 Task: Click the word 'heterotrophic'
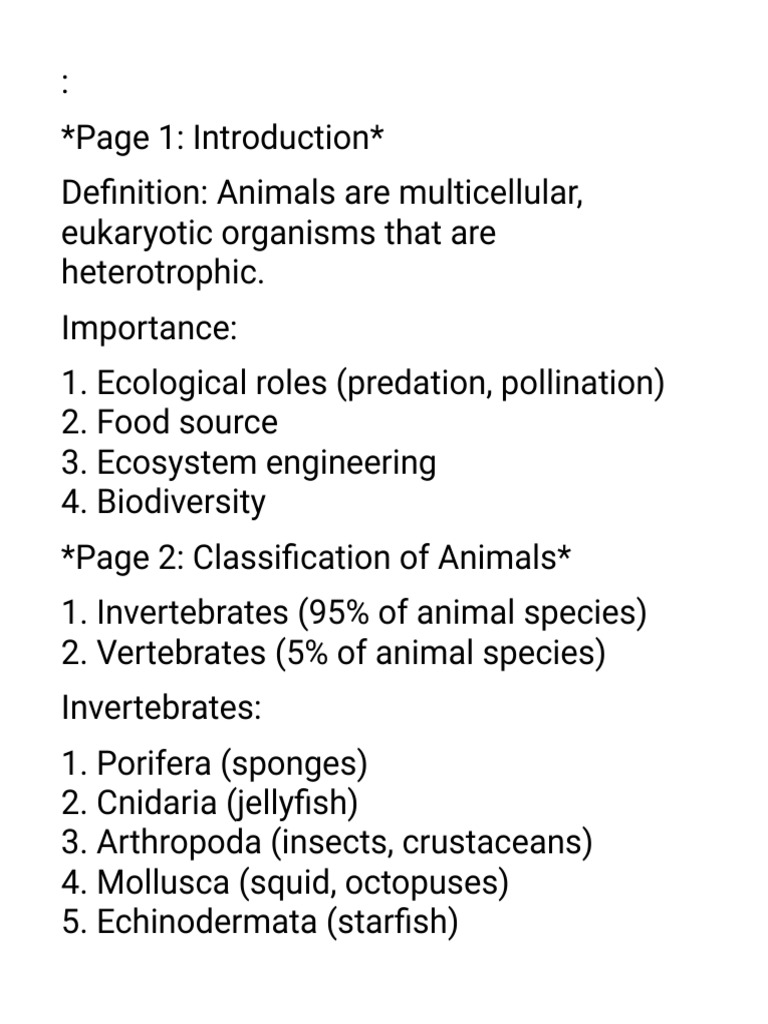(160, 272)
